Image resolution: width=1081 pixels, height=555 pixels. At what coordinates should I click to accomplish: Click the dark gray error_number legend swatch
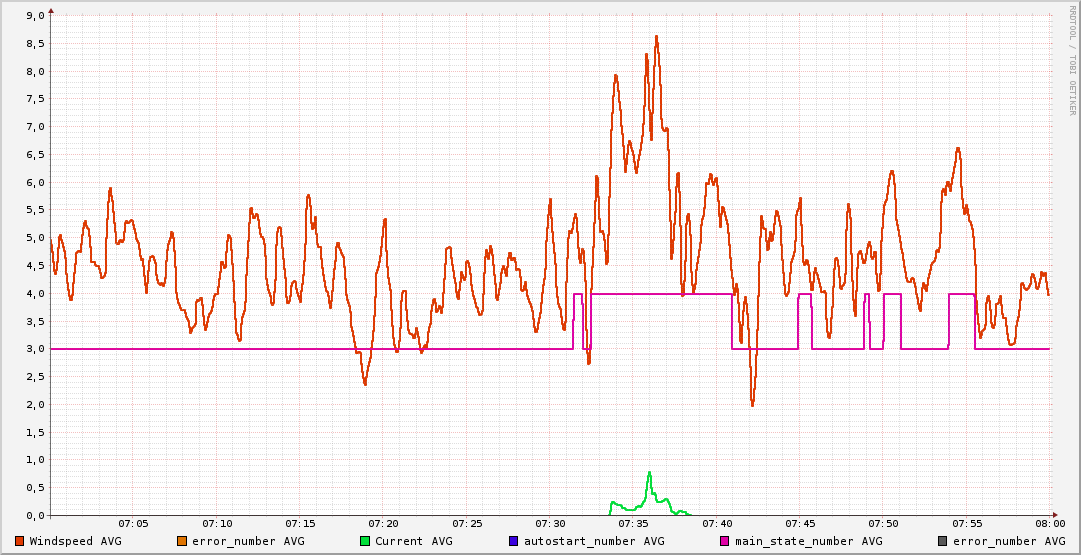point(943,541)
